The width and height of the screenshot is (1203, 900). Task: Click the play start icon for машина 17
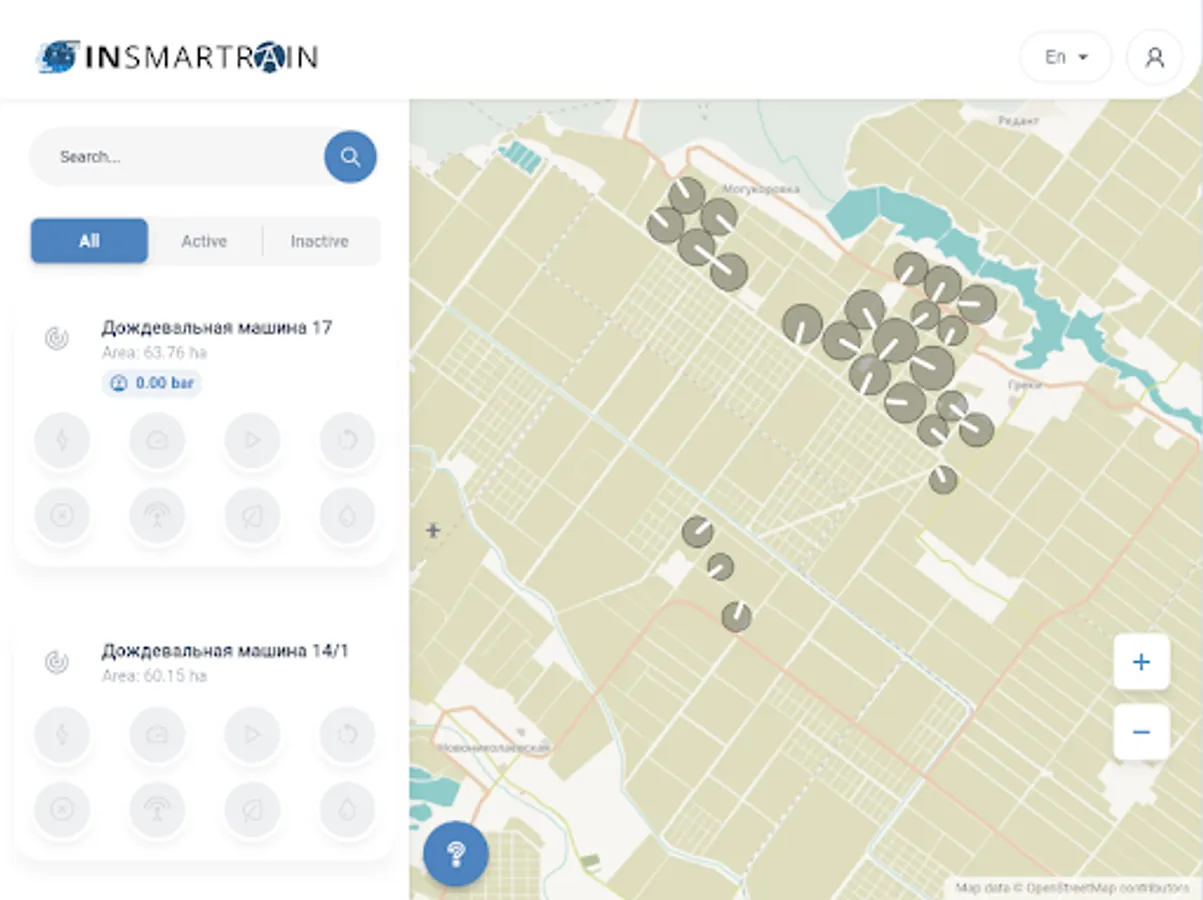252,440
